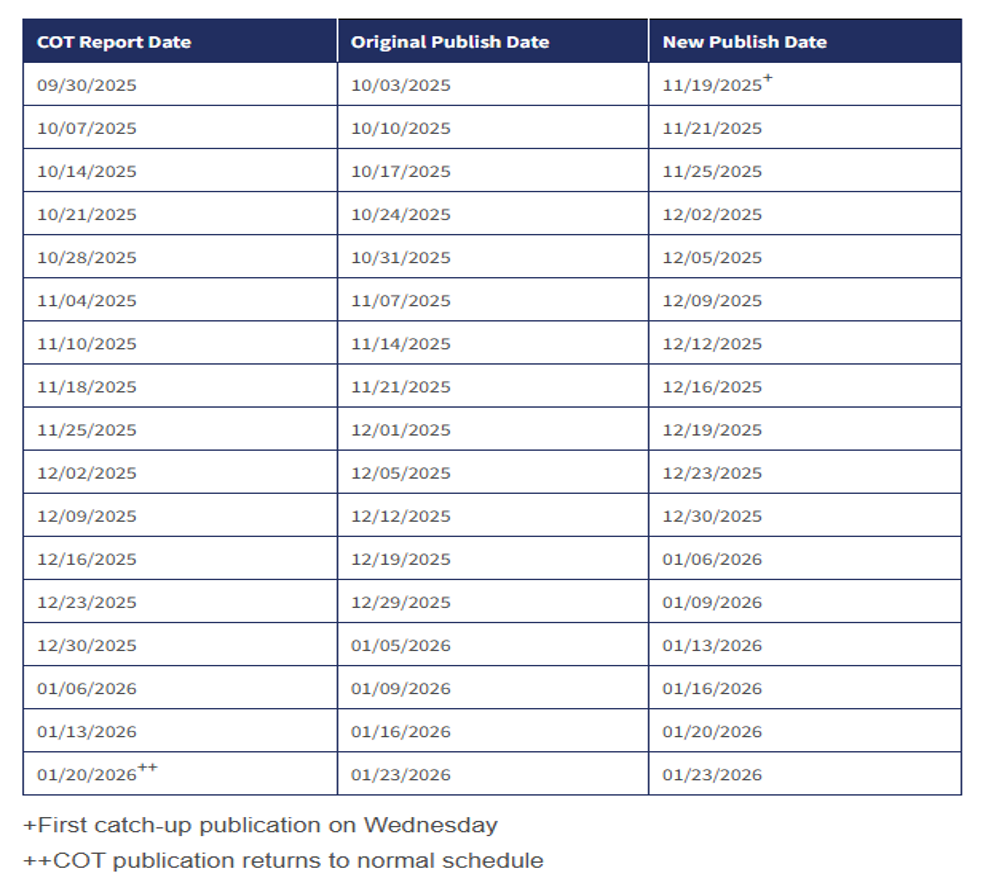Select 10/17/2025 in Original Publish Date column
Screen dimensions: 986x877
click(401, 172)
